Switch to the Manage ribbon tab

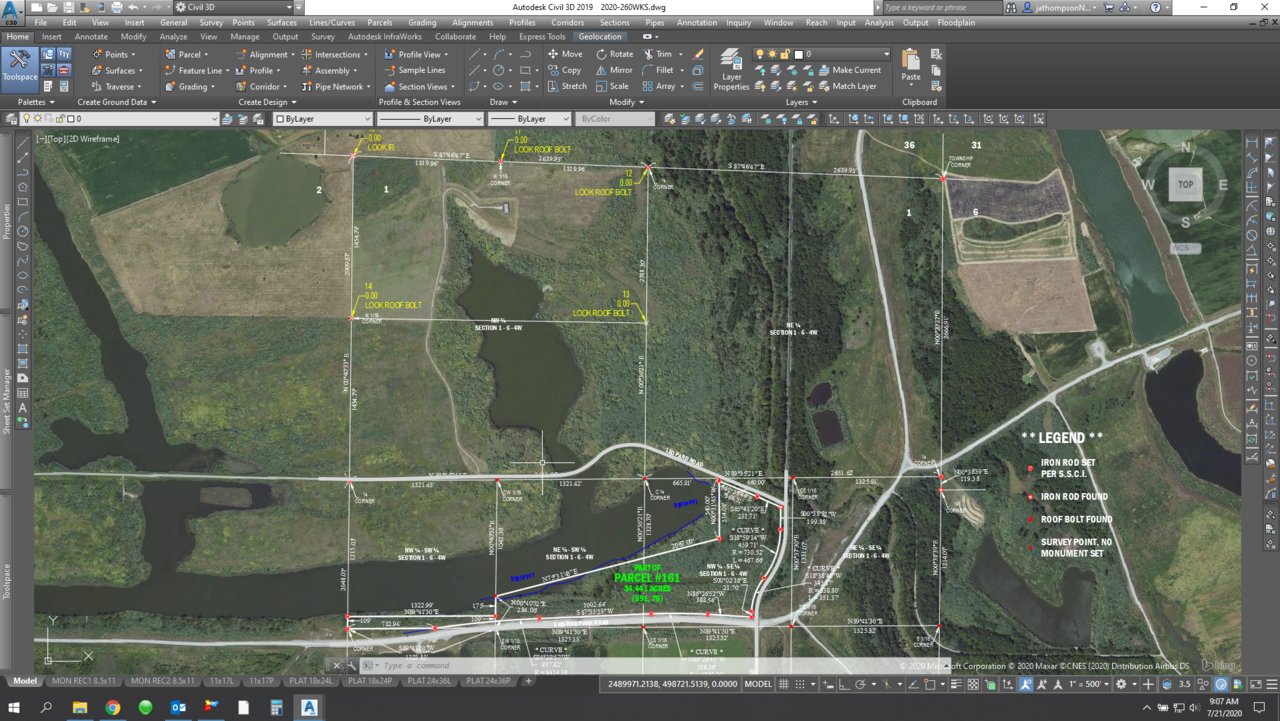tap(245, 37)
